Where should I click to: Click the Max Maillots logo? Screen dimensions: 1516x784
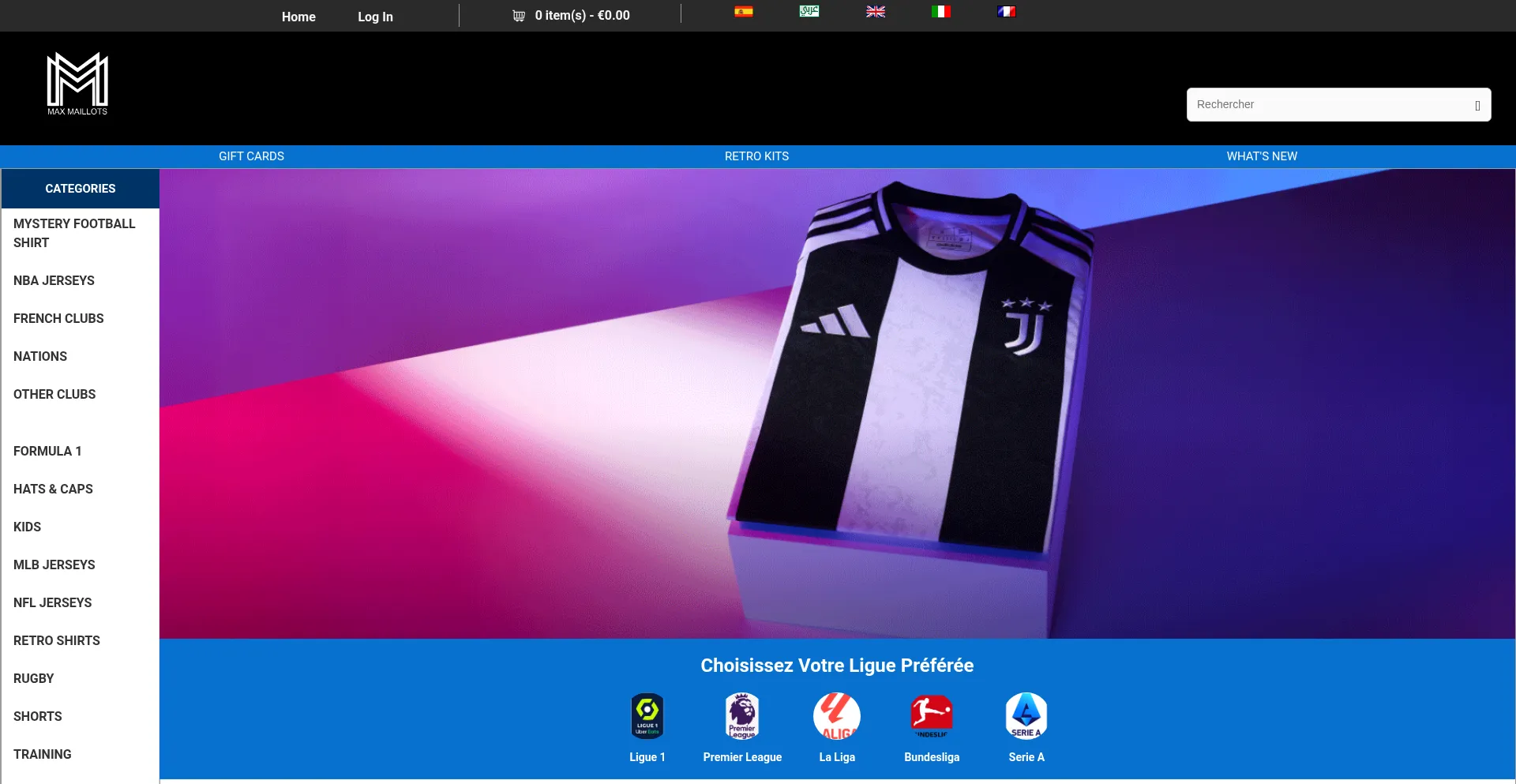click(77, 84)
